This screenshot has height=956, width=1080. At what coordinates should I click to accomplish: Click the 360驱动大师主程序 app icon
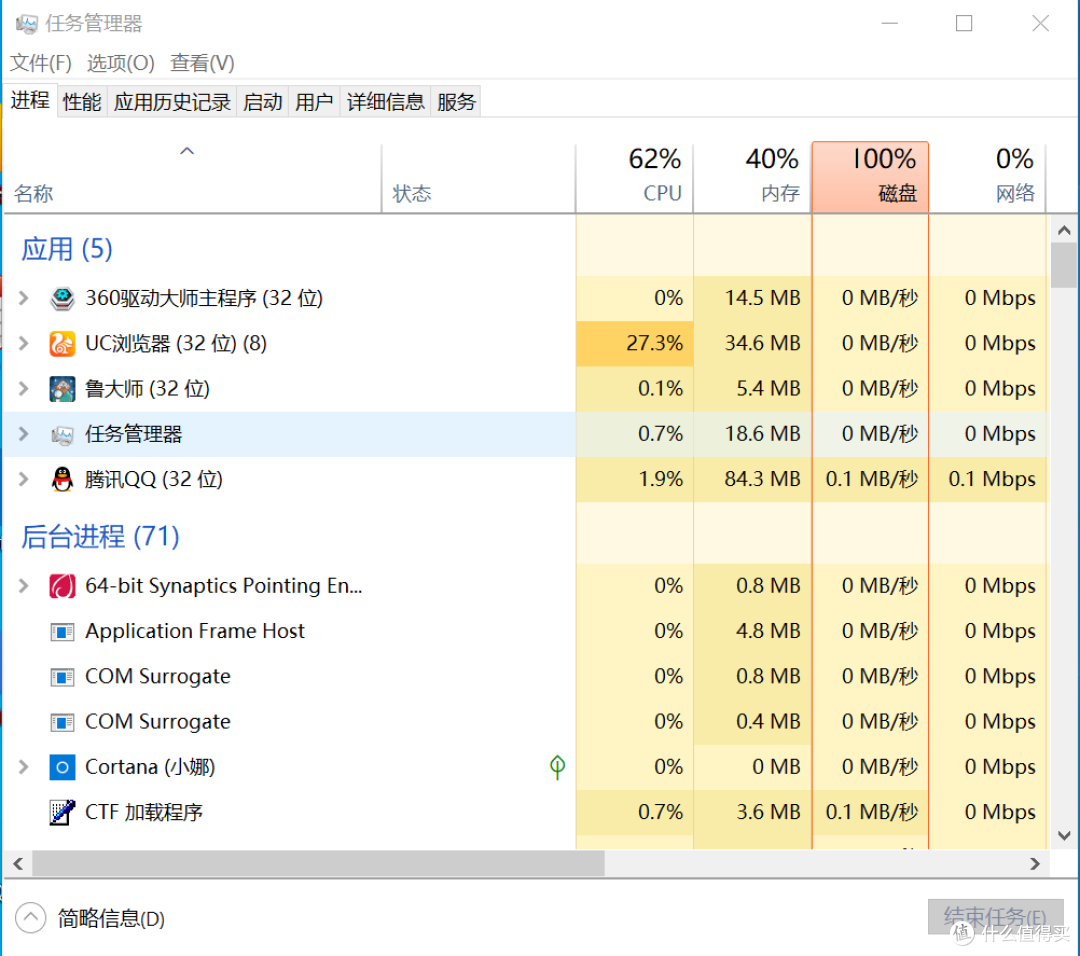[62, 298]
